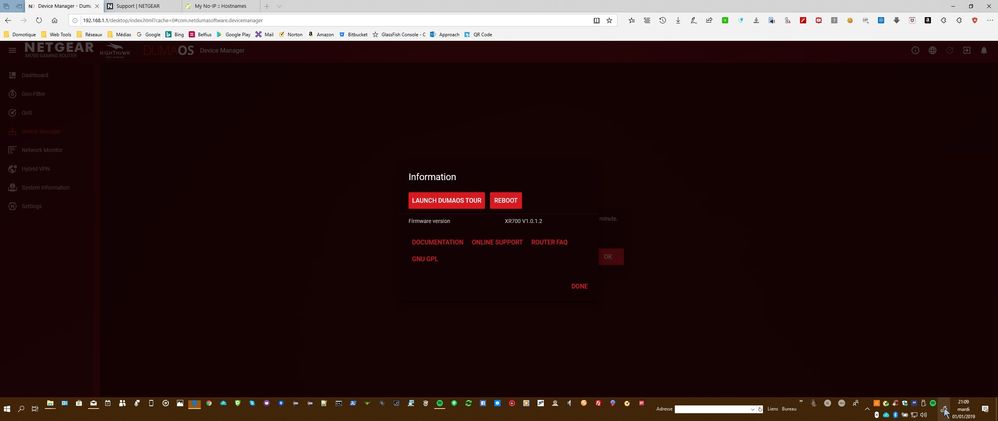Screen dimensions: 998x421
Task: Open Windows taskbar search
Action: click(21, 408)
